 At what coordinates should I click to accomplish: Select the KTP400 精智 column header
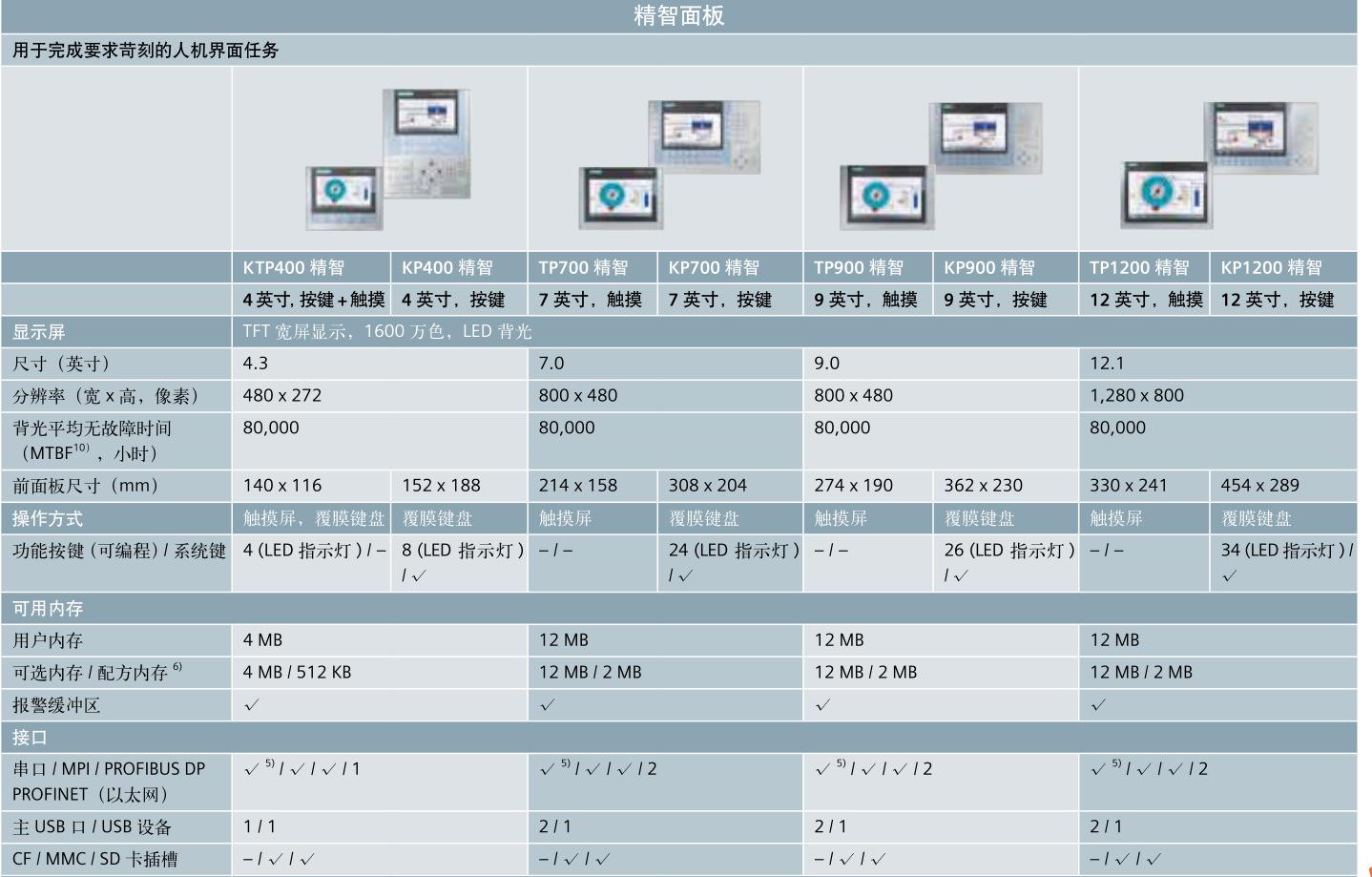pos(294,268)
